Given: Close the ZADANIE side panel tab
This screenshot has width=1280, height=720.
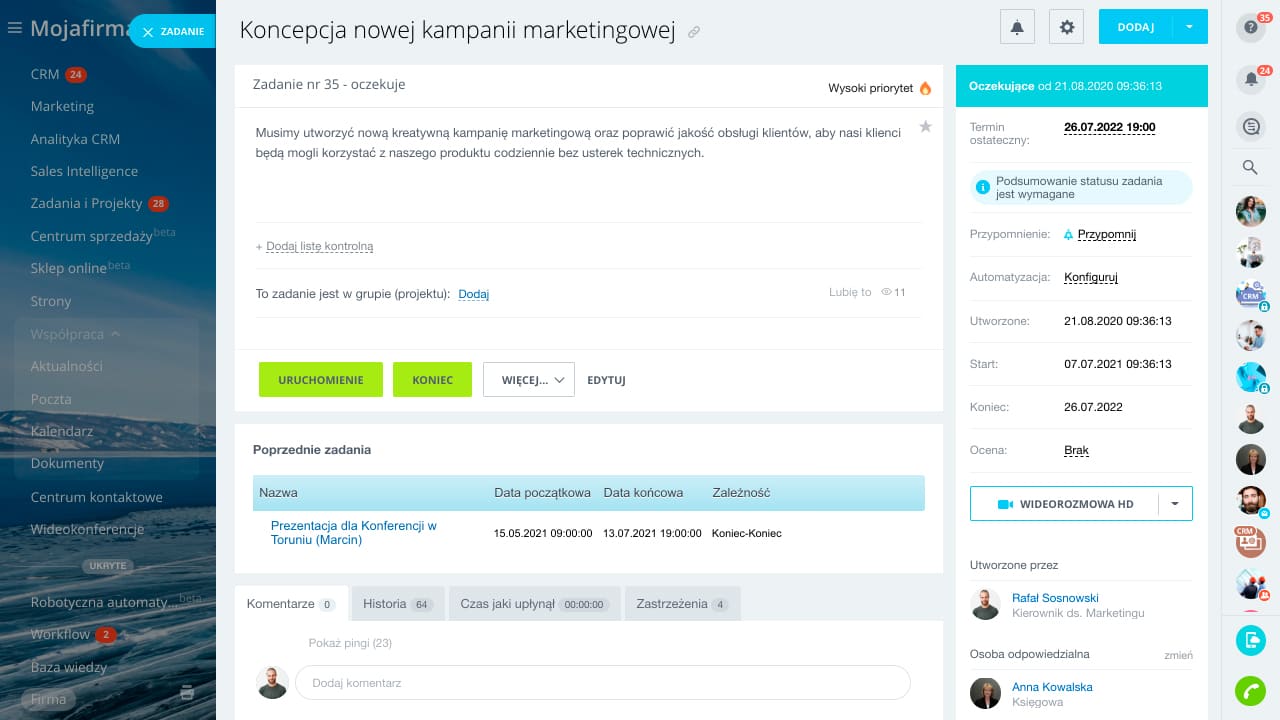Looking at the screenshot, I should 148,32.
